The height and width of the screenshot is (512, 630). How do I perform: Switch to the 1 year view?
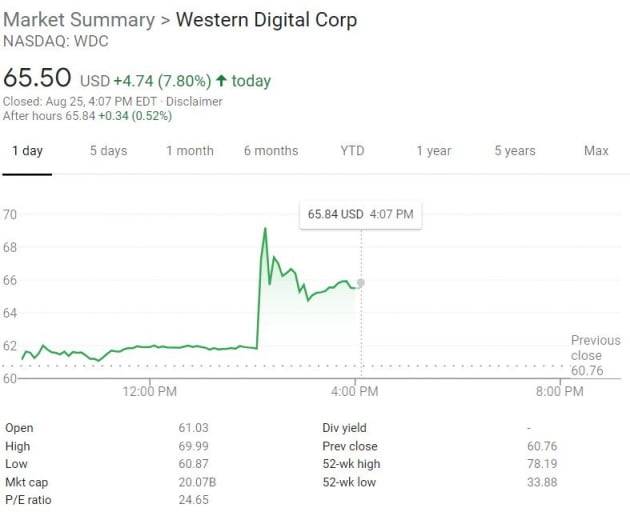pyautogui.click(x=434, y=151)
